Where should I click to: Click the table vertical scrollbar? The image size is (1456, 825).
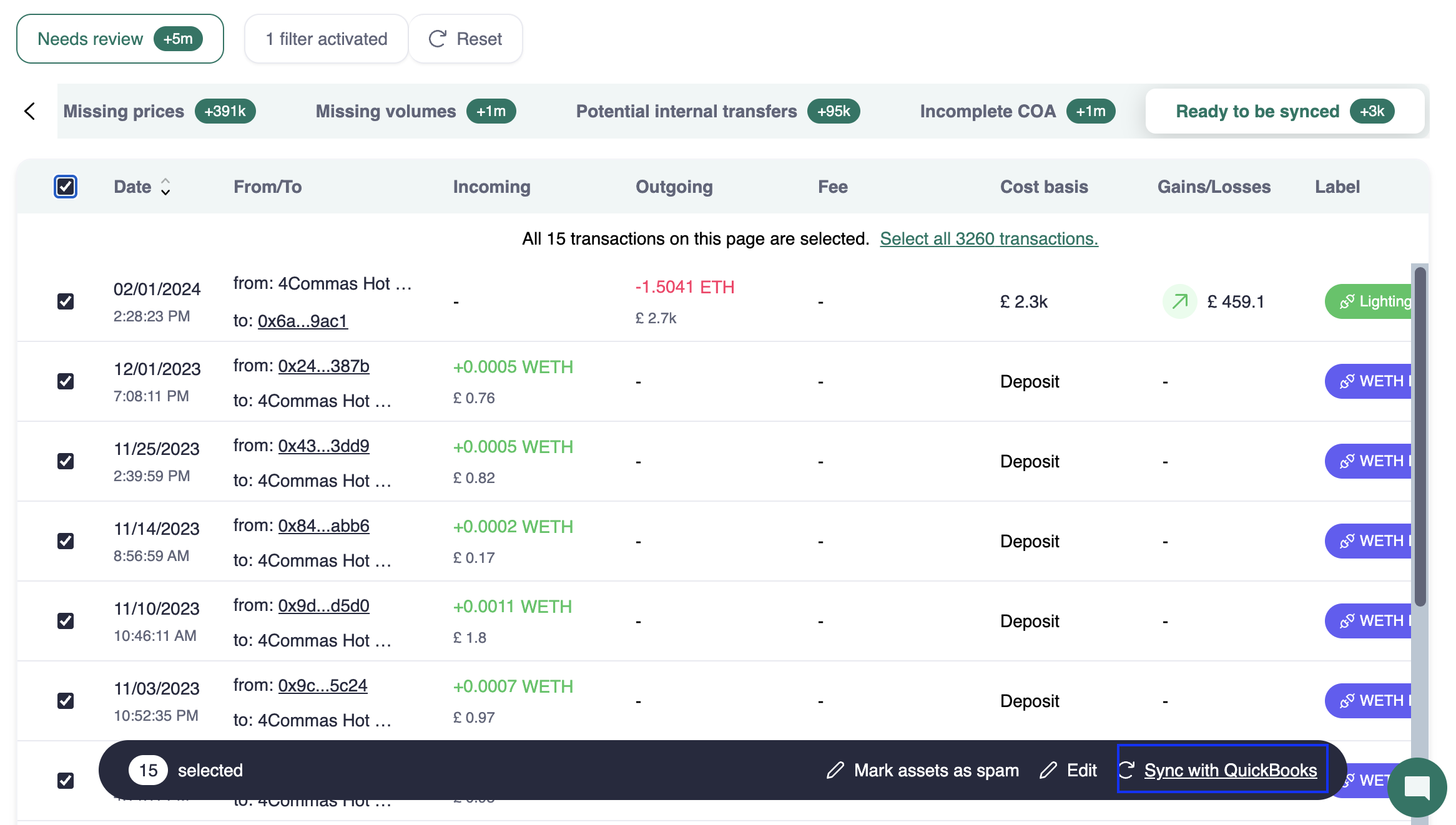click(1420, 437)
